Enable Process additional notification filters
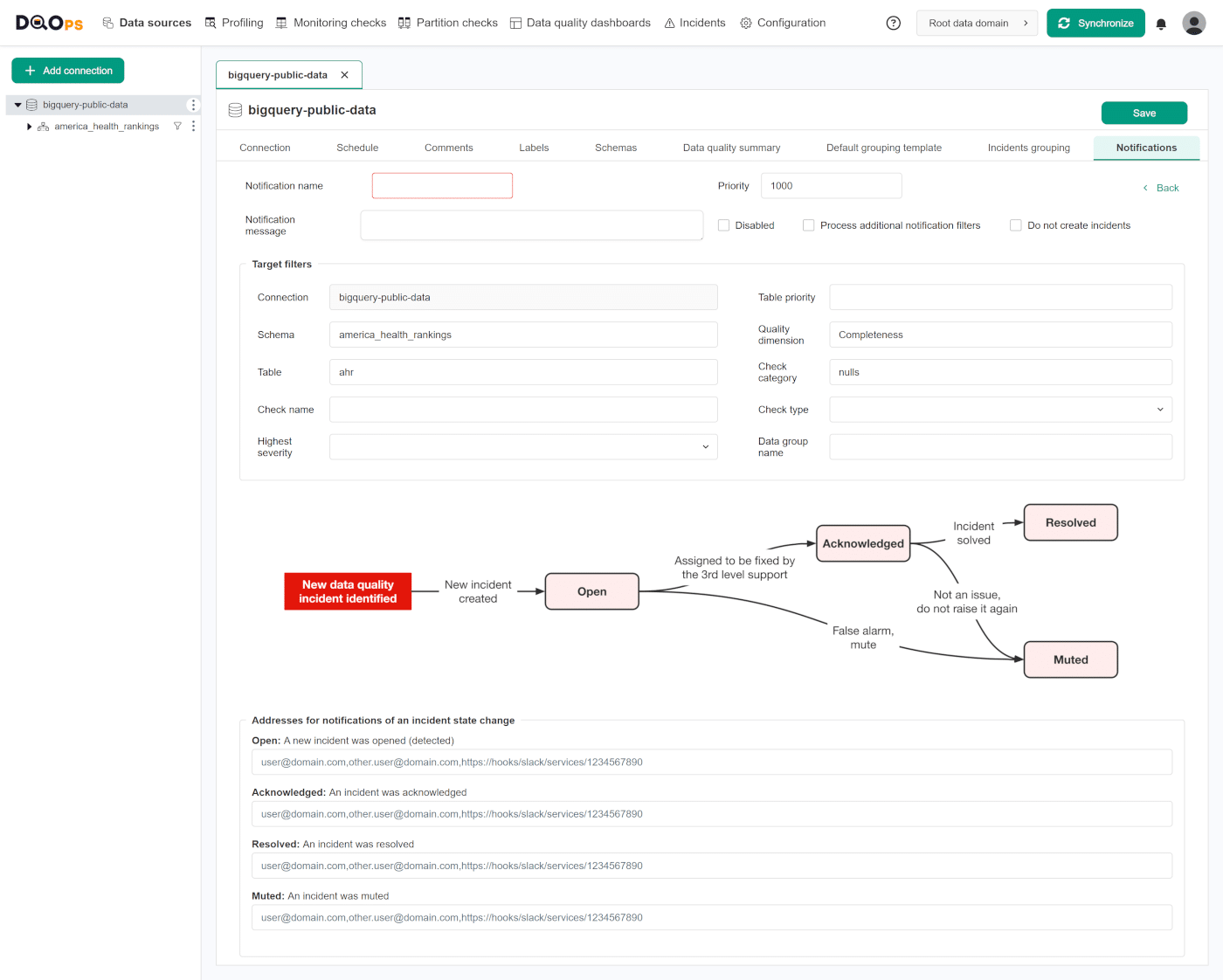The image size is (1223, 980). click(x=809, y=225)
